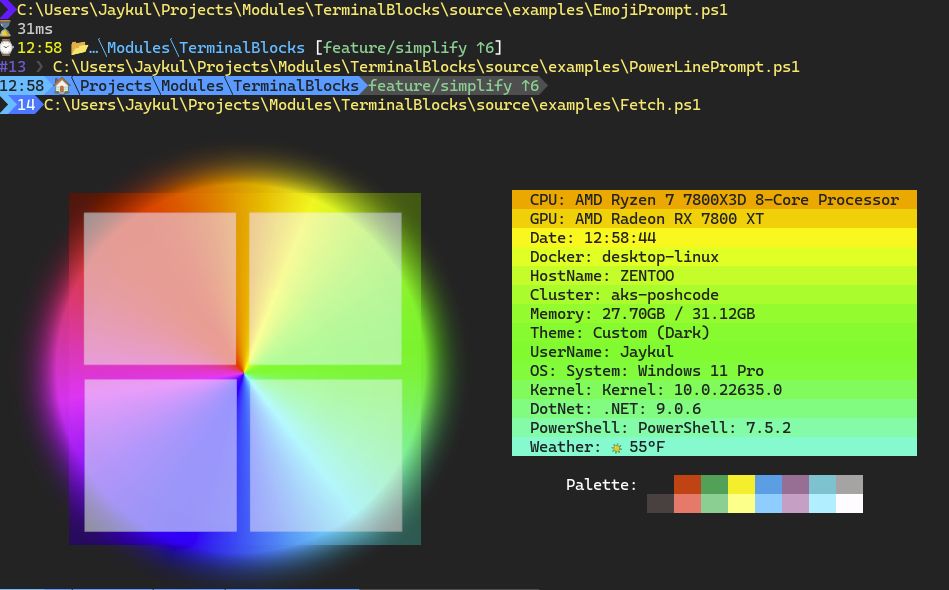
Task: Select the EmojiPrompt.ps1 file path line
Action: 372,10
